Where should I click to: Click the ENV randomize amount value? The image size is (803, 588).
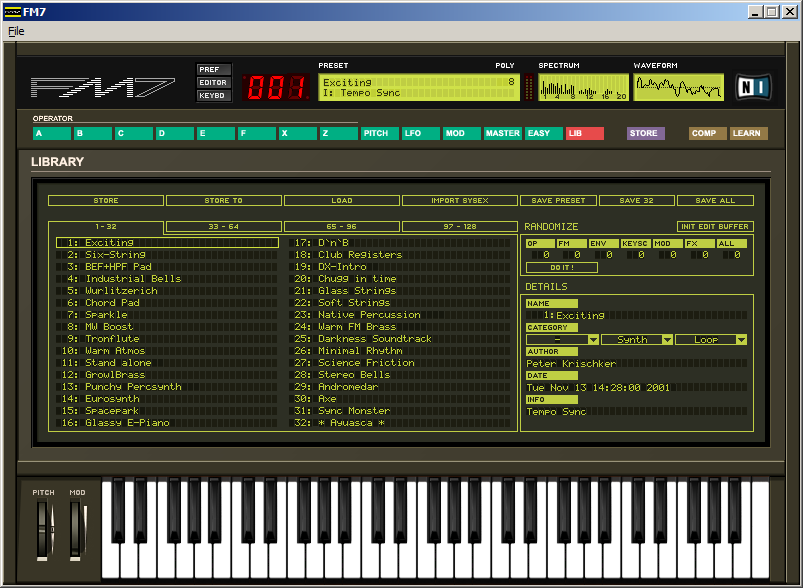[605, 255]
